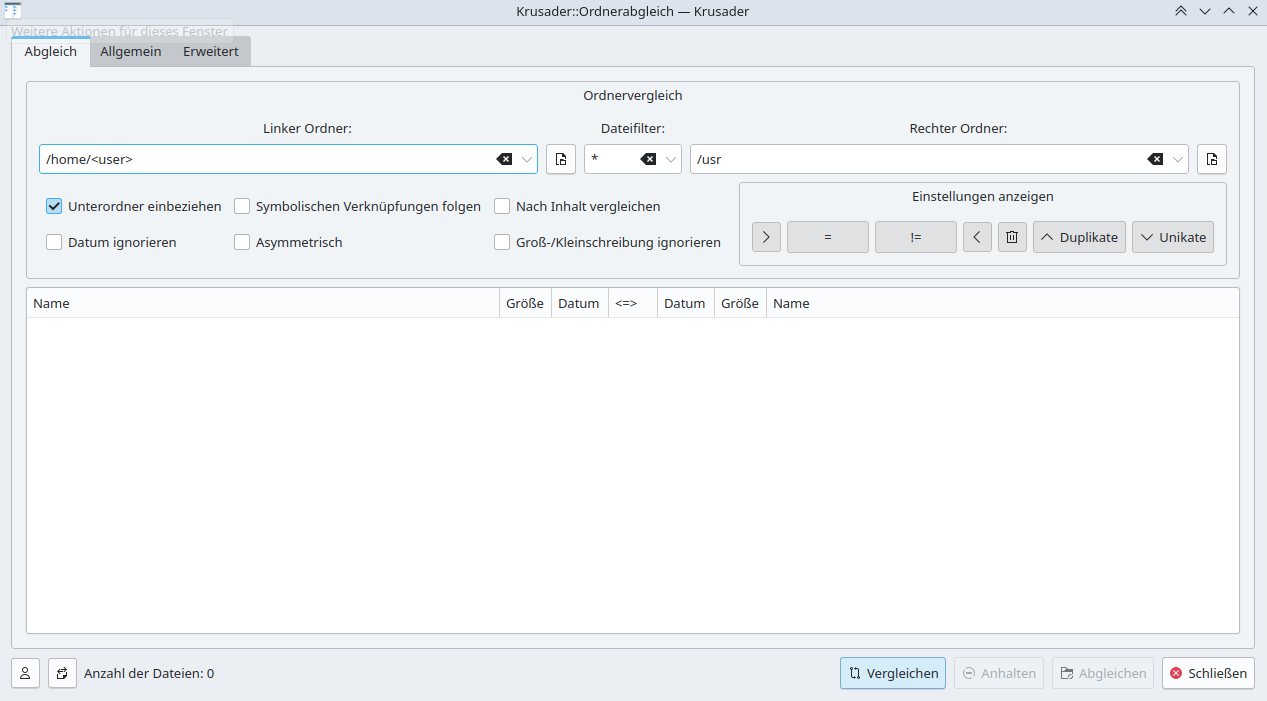The width and height of the screenshot is (1267, 701).
Task: Click the swap sides icon button
Action: (62, 673)
